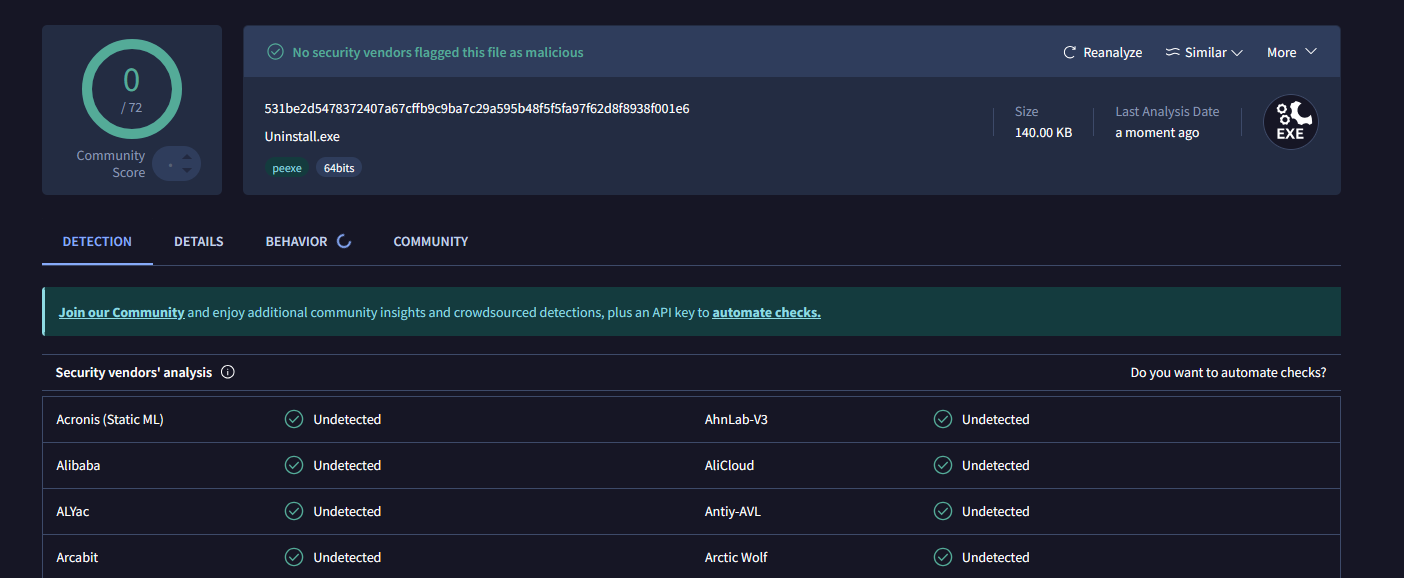
Task: Click the green checkmark next to Acronis Undetected
Action: point(293,419)
